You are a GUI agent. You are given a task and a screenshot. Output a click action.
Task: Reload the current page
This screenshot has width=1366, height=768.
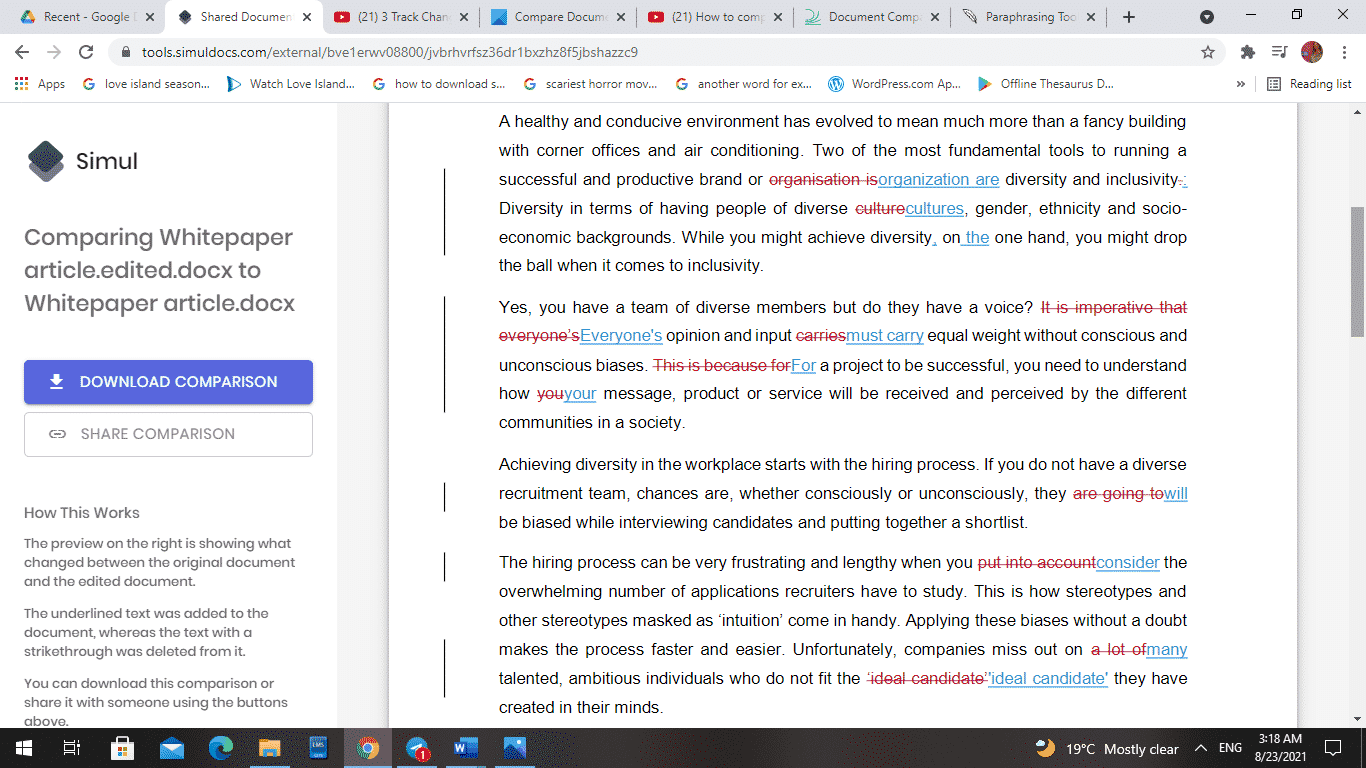tap(86, 52)
